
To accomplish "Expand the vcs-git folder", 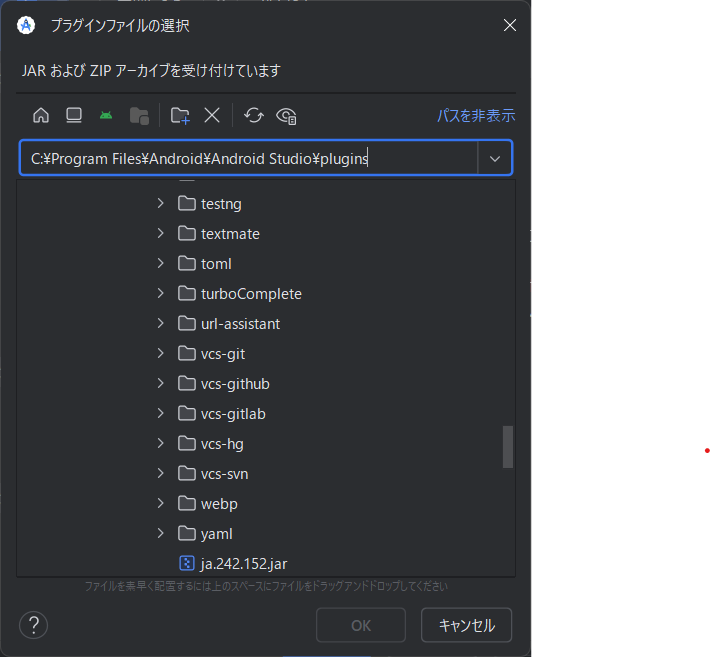I will tap(161, 354).
